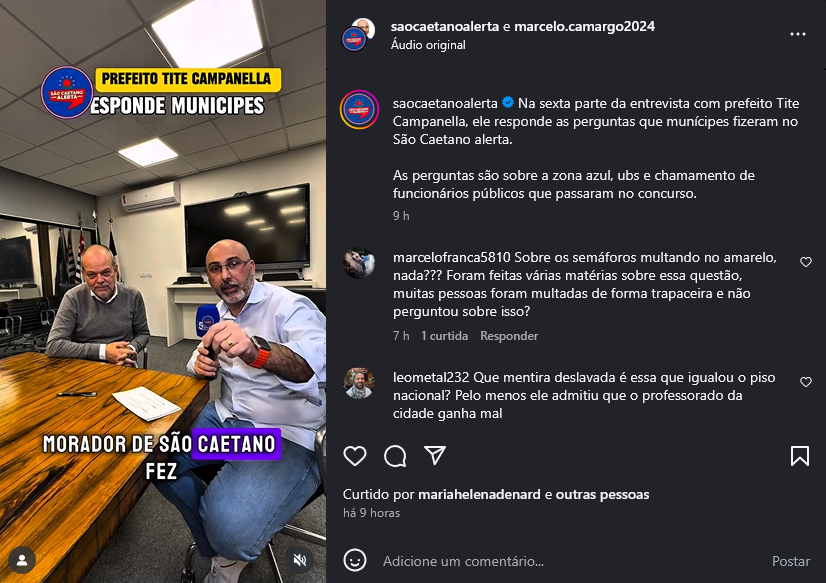Save the post with the bookmark icon
The width and height of the screenshot is (826, 583).
pyautogui.click(x=800, y=456)
